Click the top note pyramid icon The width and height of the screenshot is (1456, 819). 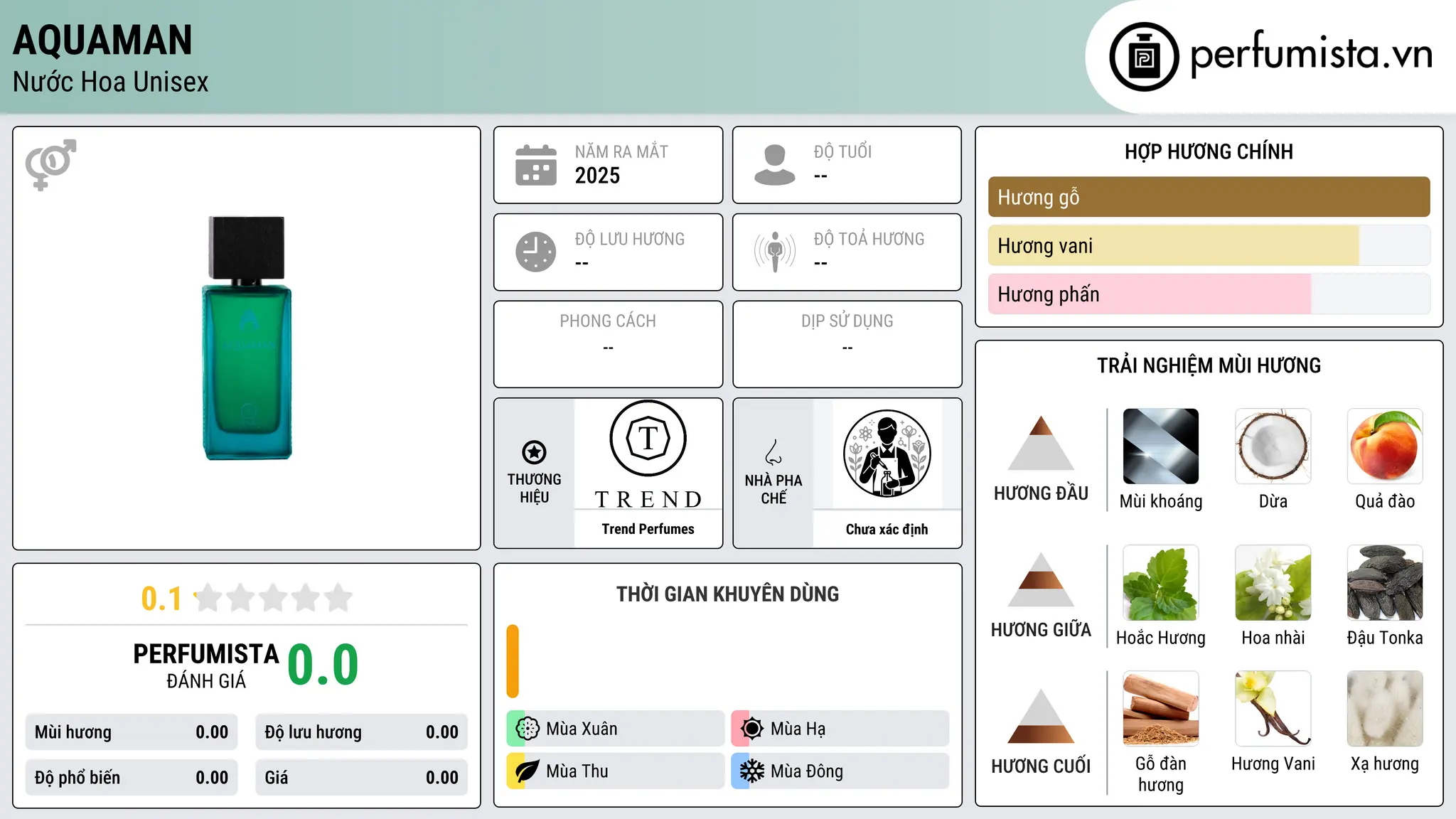pyautogui.click(x=1041, y=443)
